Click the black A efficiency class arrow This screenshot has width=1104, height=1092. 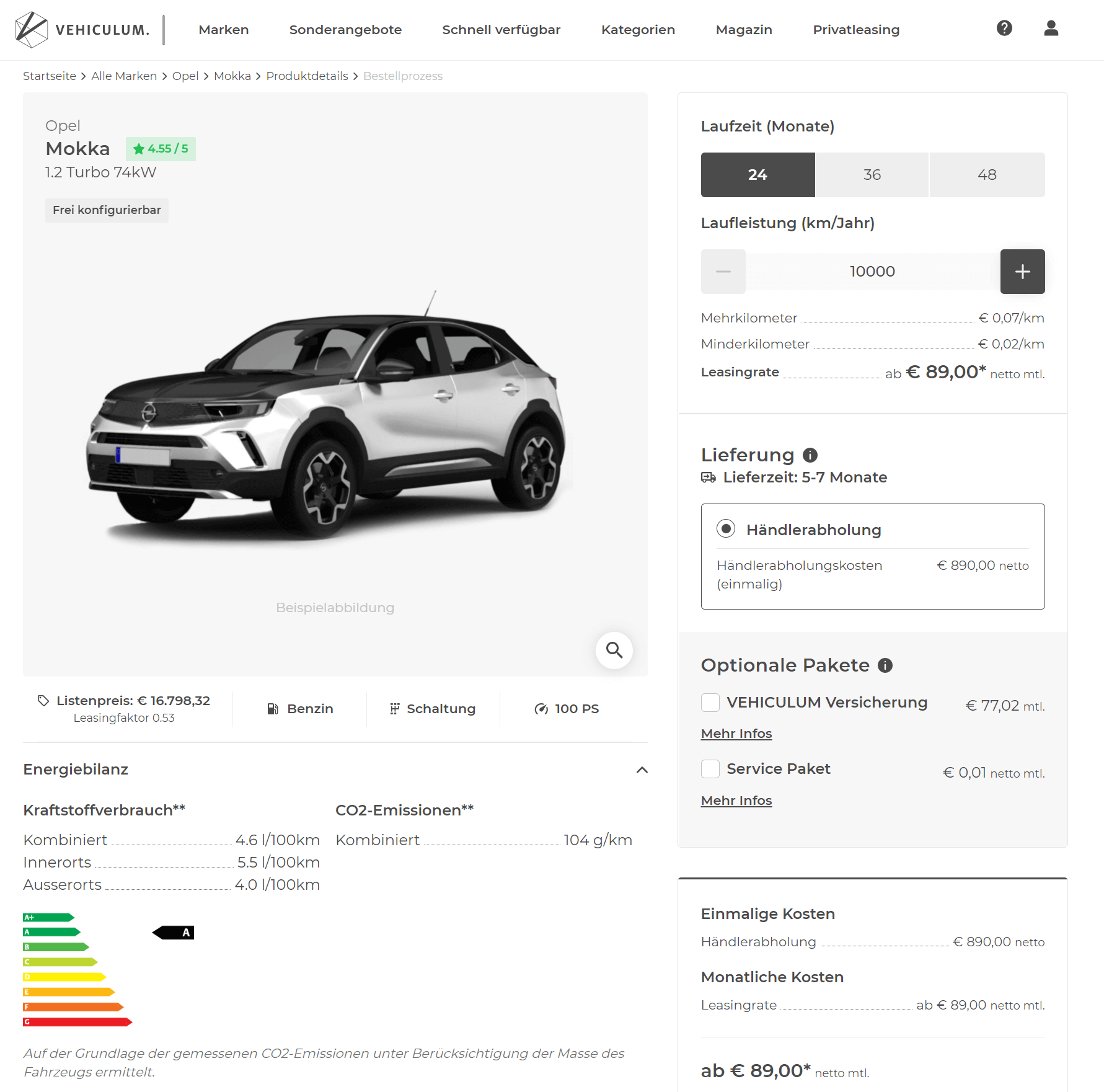click(x=173, y=933)
